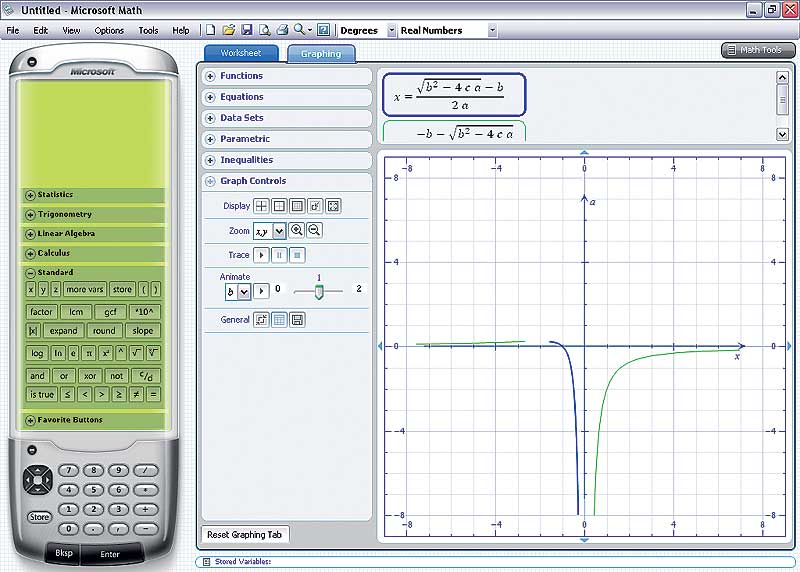Open the Zoom x,y axis dropdown
Viewport: 800px width, 572px height.
[279, 231]
